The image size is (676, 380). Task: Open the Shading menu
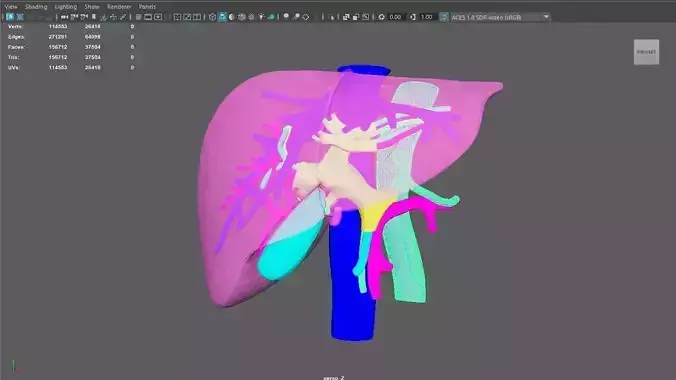coord(36,6)
